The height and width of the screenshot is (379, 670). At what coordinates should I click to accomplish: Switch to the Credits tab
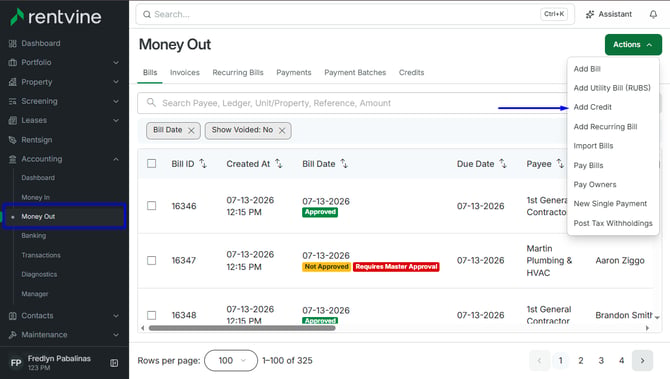pos(411,73)
